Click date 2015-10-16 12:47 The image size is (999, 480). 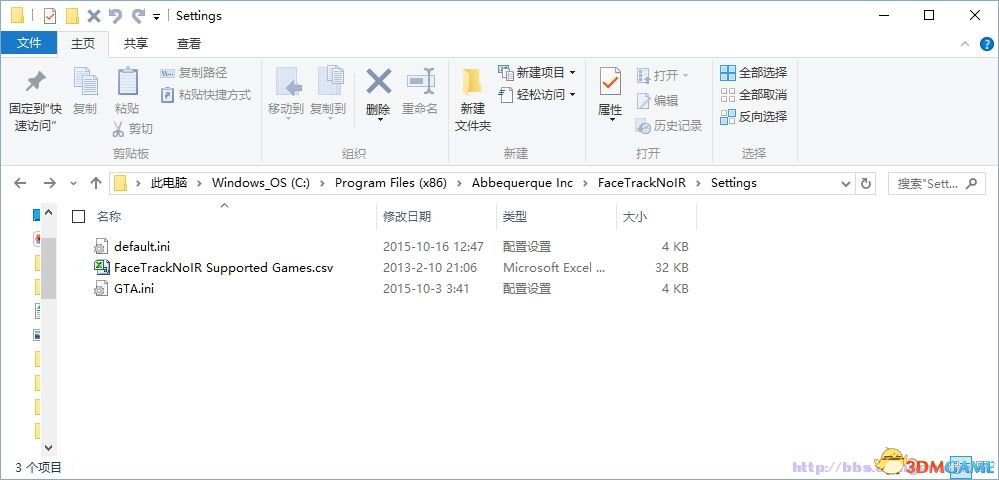(x=433, y=247)
